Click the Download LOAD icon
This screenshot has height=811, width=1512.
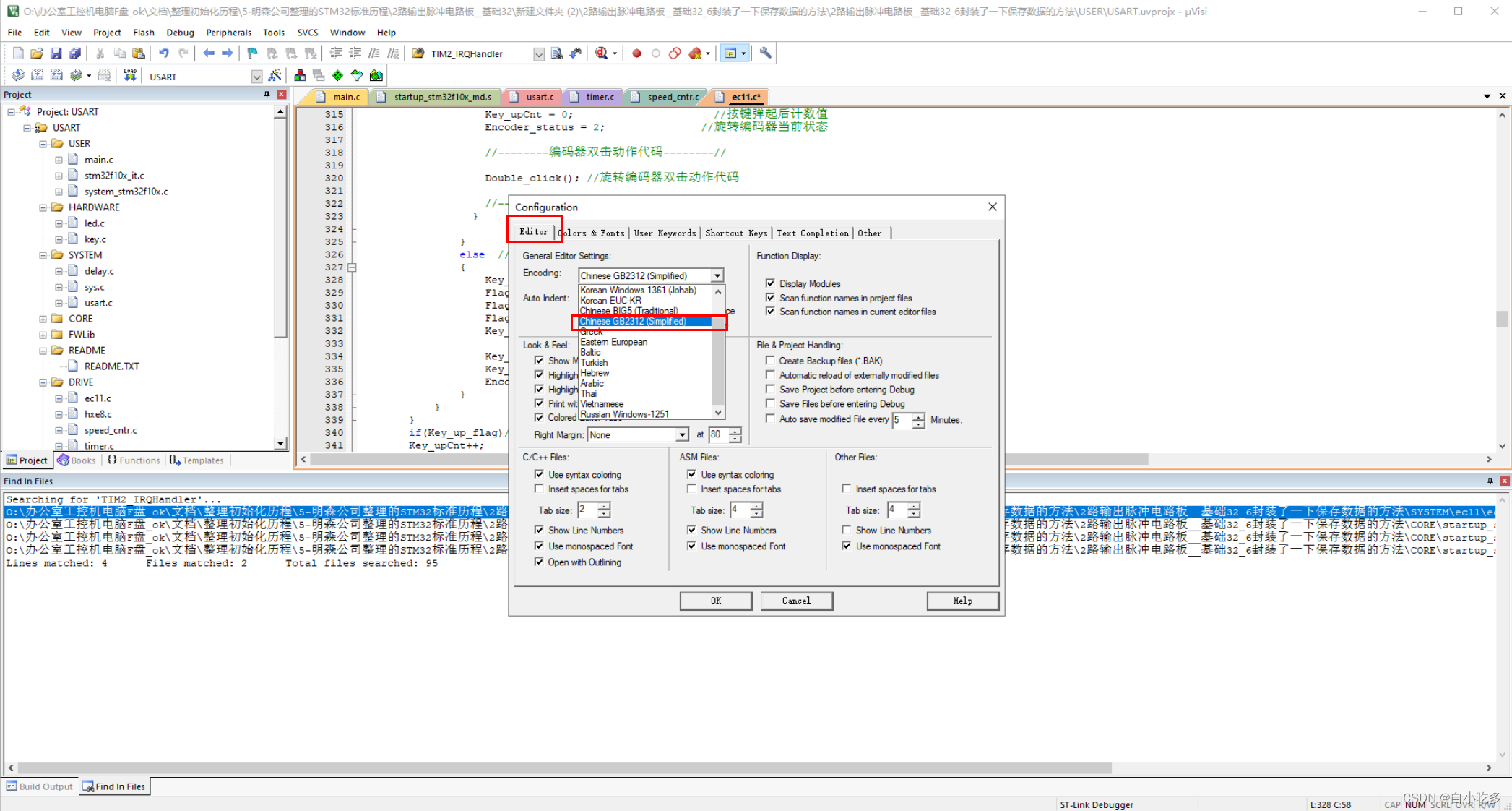(130, 76)
